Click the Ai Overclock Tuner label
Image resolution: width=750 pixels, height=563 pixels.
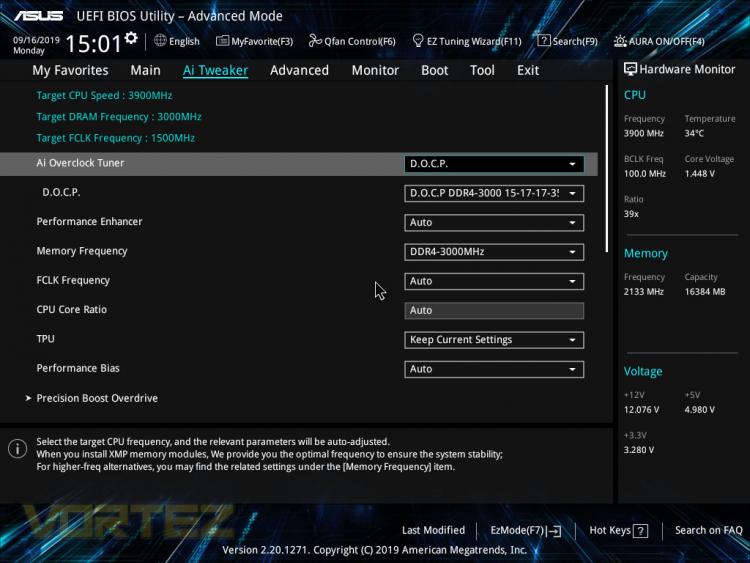(80, 163)
